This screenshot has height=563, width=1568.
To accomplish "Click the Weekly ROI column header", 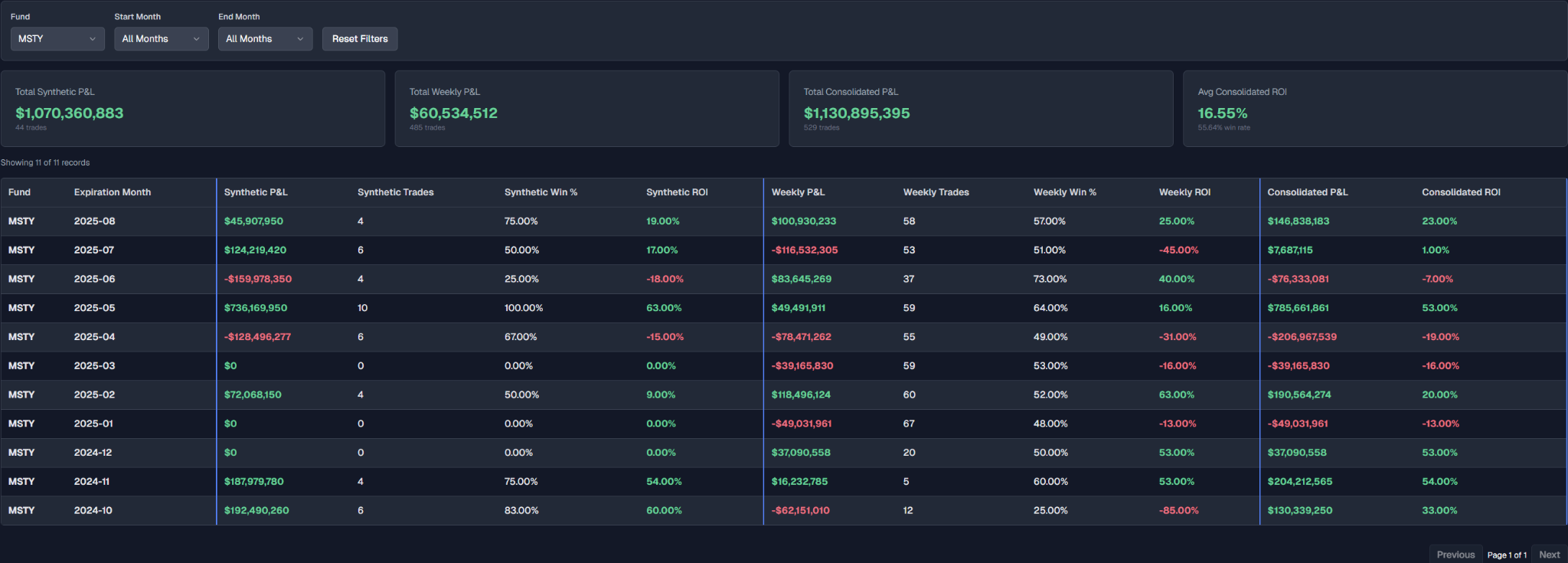I will coord(1184,192).
